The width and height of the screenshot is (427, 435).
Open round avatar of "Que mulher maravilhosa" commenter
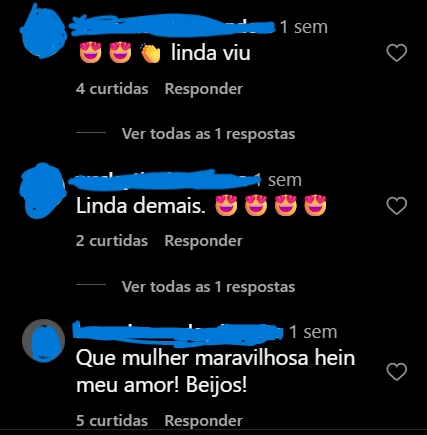[x=43, y=340]
